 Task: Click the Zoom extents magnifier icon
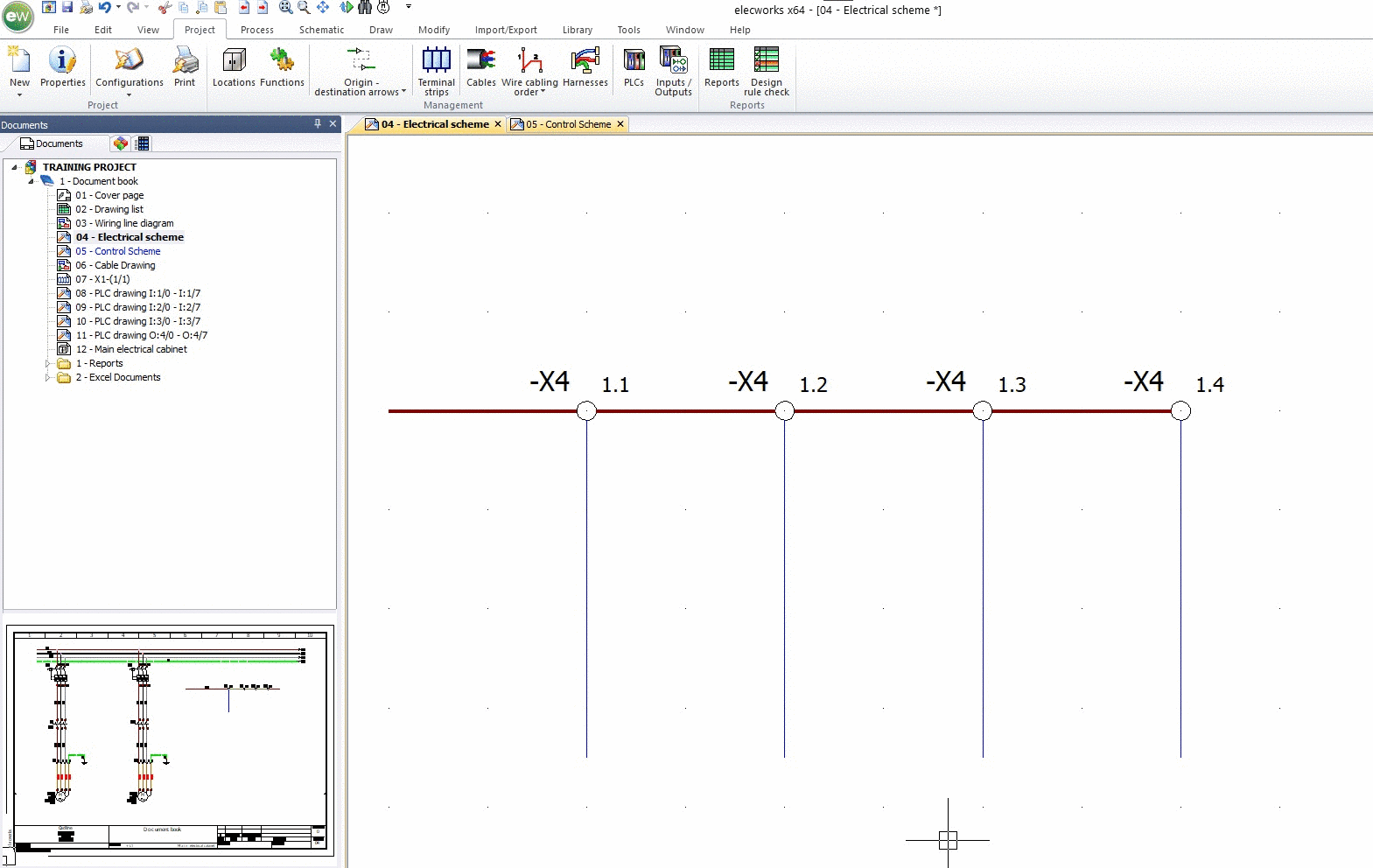285,7
